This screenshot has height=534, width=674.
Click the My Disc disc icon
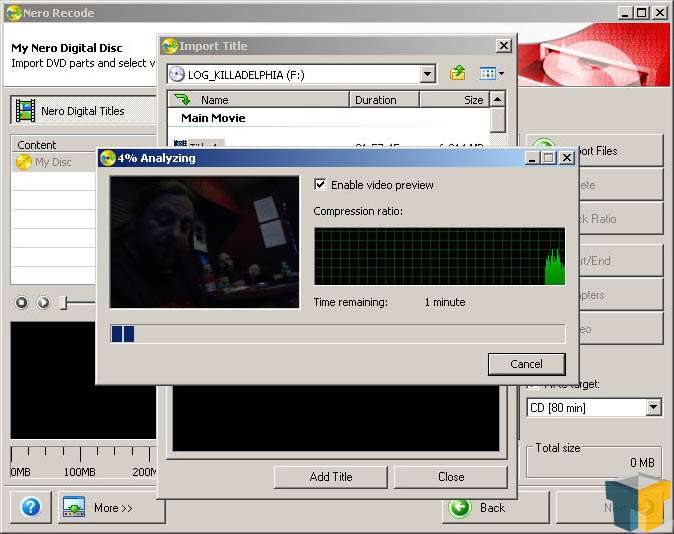tap(24, 162)
